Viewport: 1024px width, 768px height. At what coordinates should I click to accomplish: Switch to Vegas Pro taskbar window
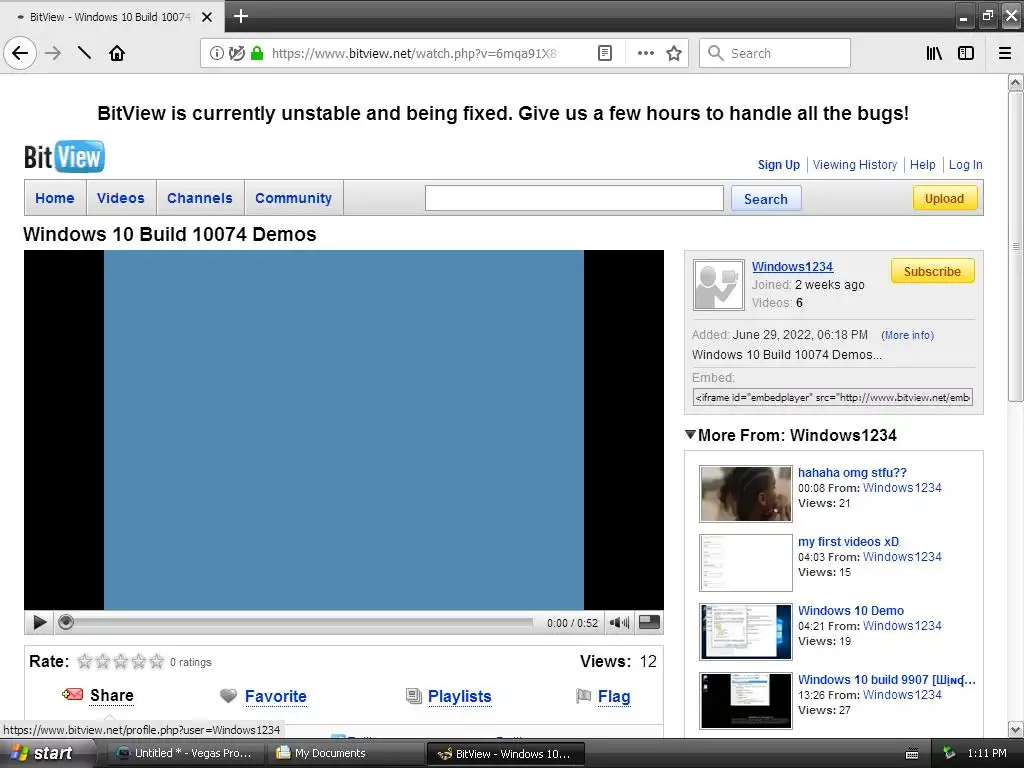pos(184,753)
